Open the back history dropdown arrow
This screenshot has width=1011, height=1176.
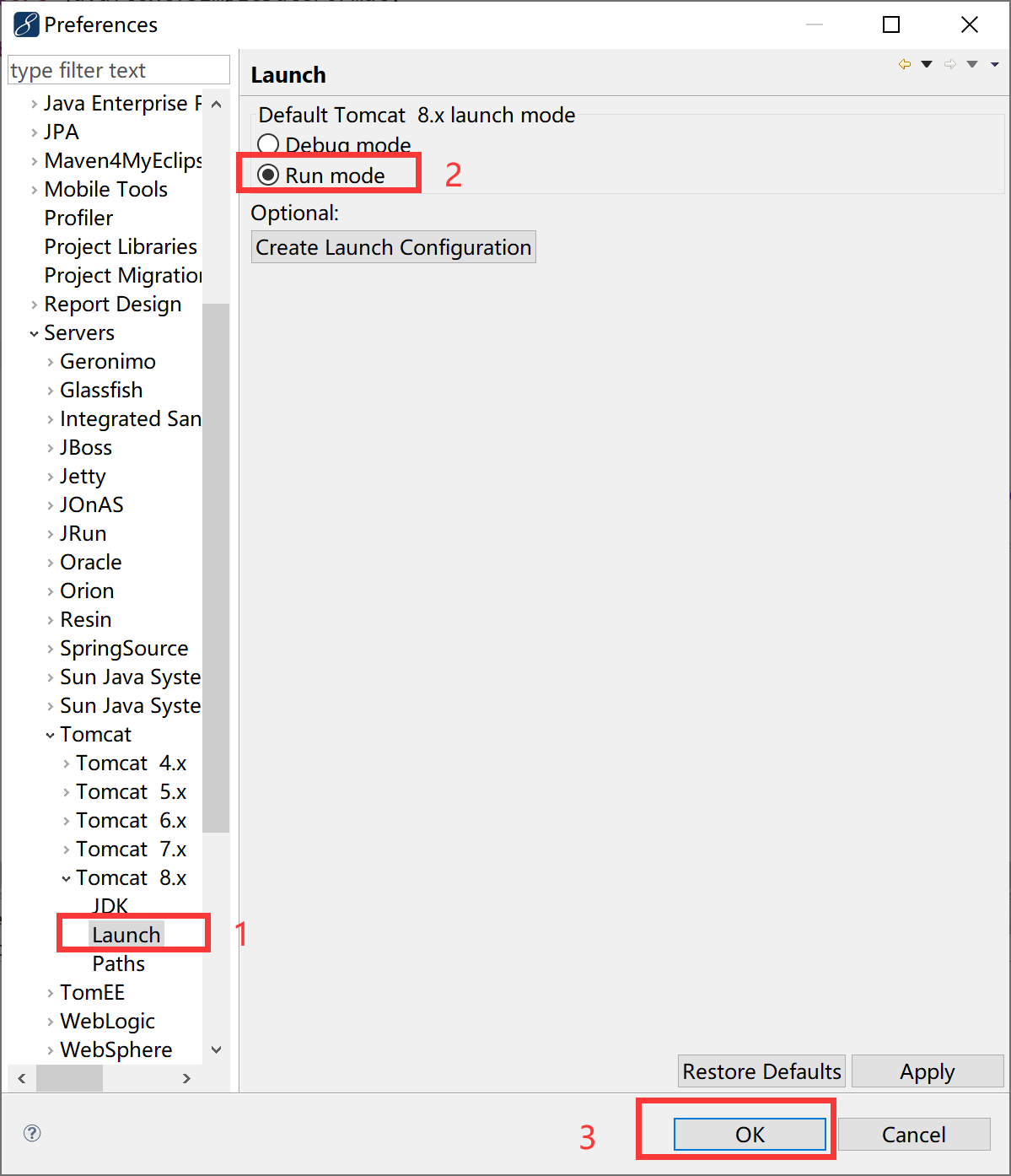(927, 64)
